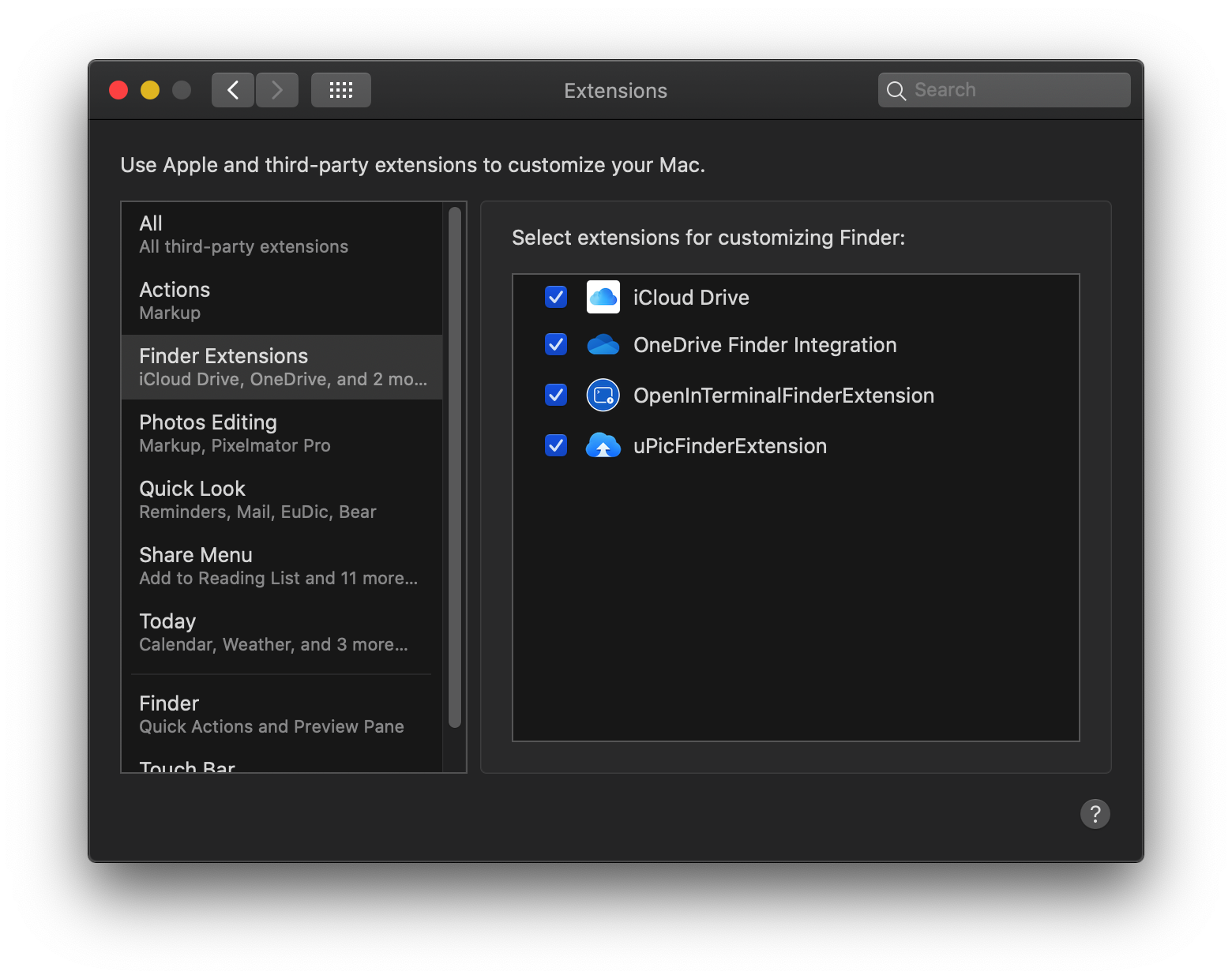
Task: Click the forward navigation arrow
Action: pyautogui.click(x=277, y=90)
